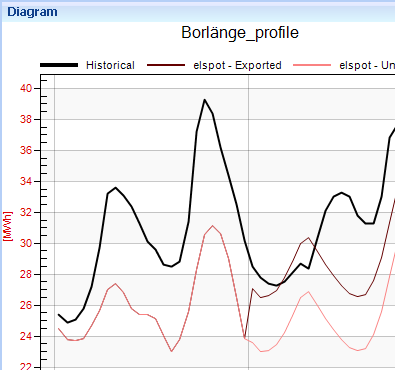The height and width of the screenshot is (370, 395).
Task: Select the elspot - Exported legend label
Action: point(237,65)
